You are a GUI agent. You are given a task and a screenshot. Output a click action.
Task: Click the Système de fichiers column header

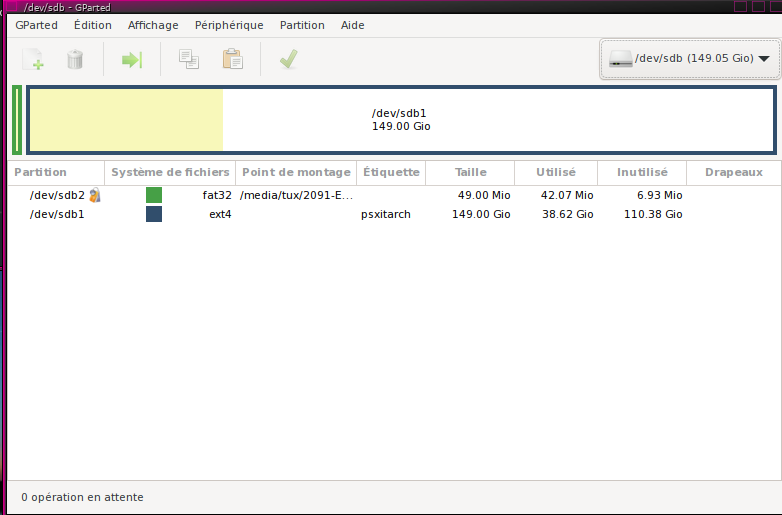pos(170,172)
